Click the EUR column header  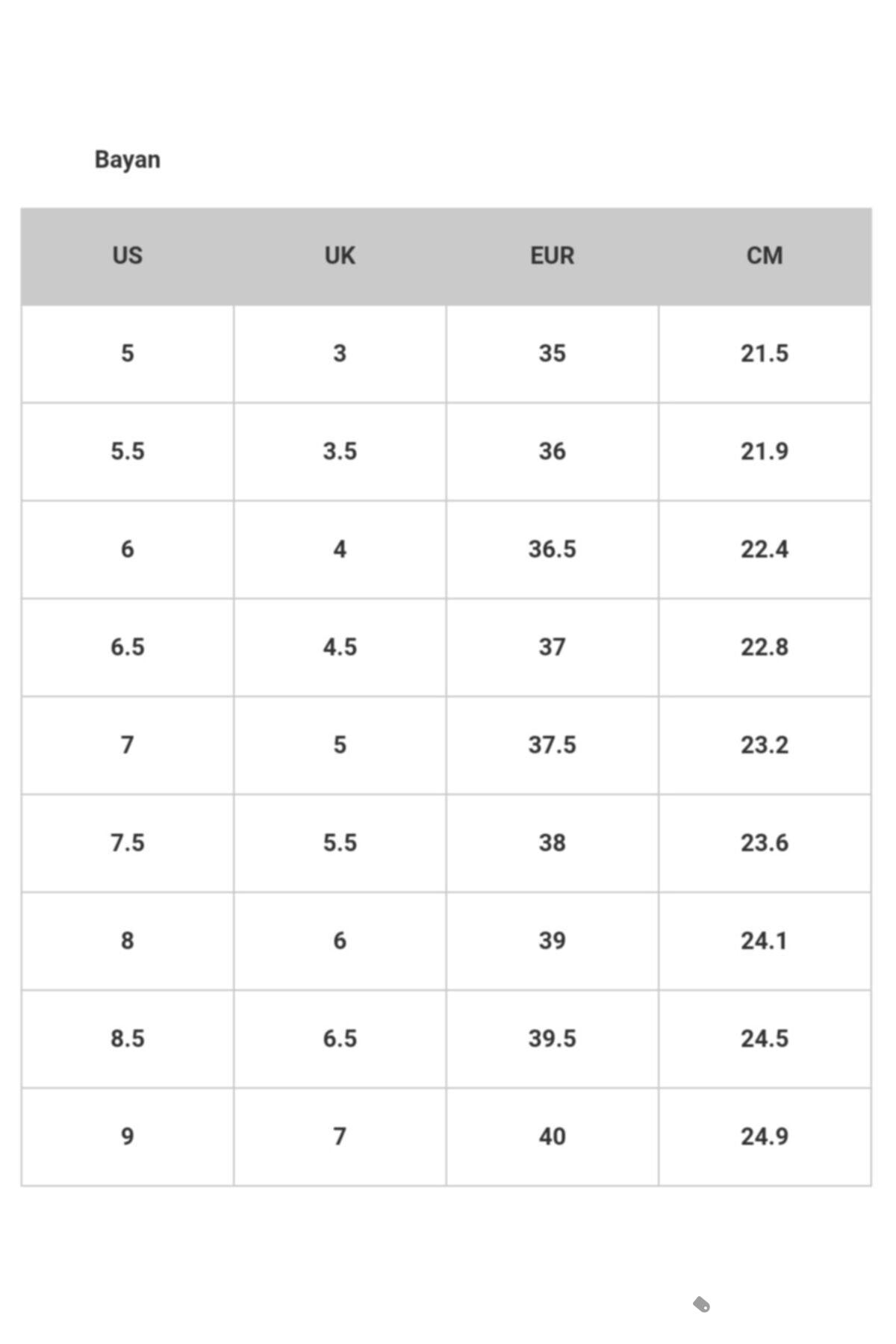(x=552, y=255)
